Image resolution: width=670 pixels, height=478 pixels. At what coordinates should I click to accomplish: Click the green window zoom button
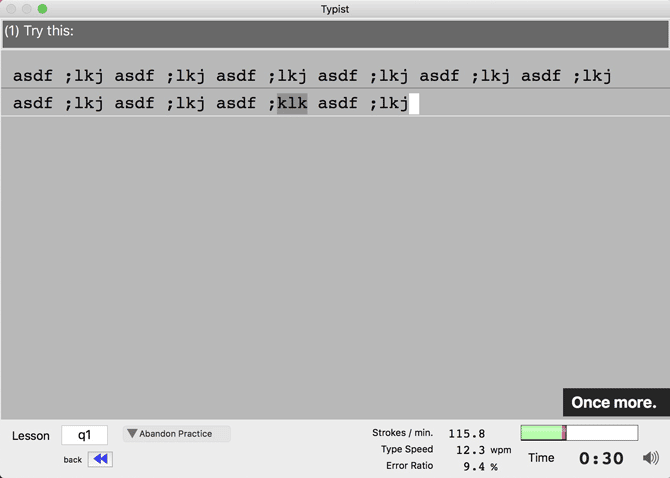pos(42,9)
